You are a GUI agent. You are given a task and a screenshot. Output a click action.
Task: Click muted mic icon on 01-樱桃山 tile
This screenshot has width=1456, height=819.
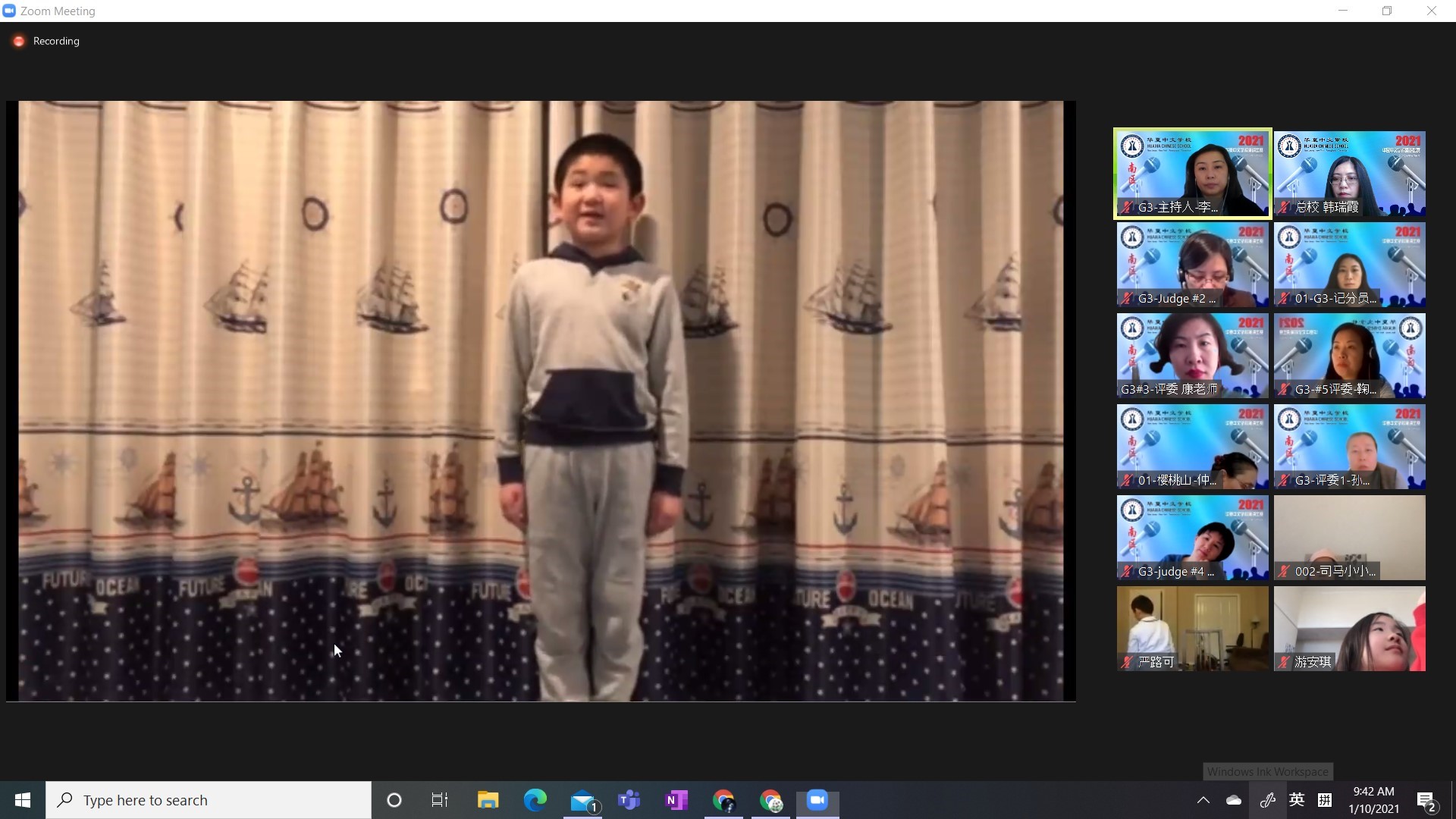[x=1128, y=480]
